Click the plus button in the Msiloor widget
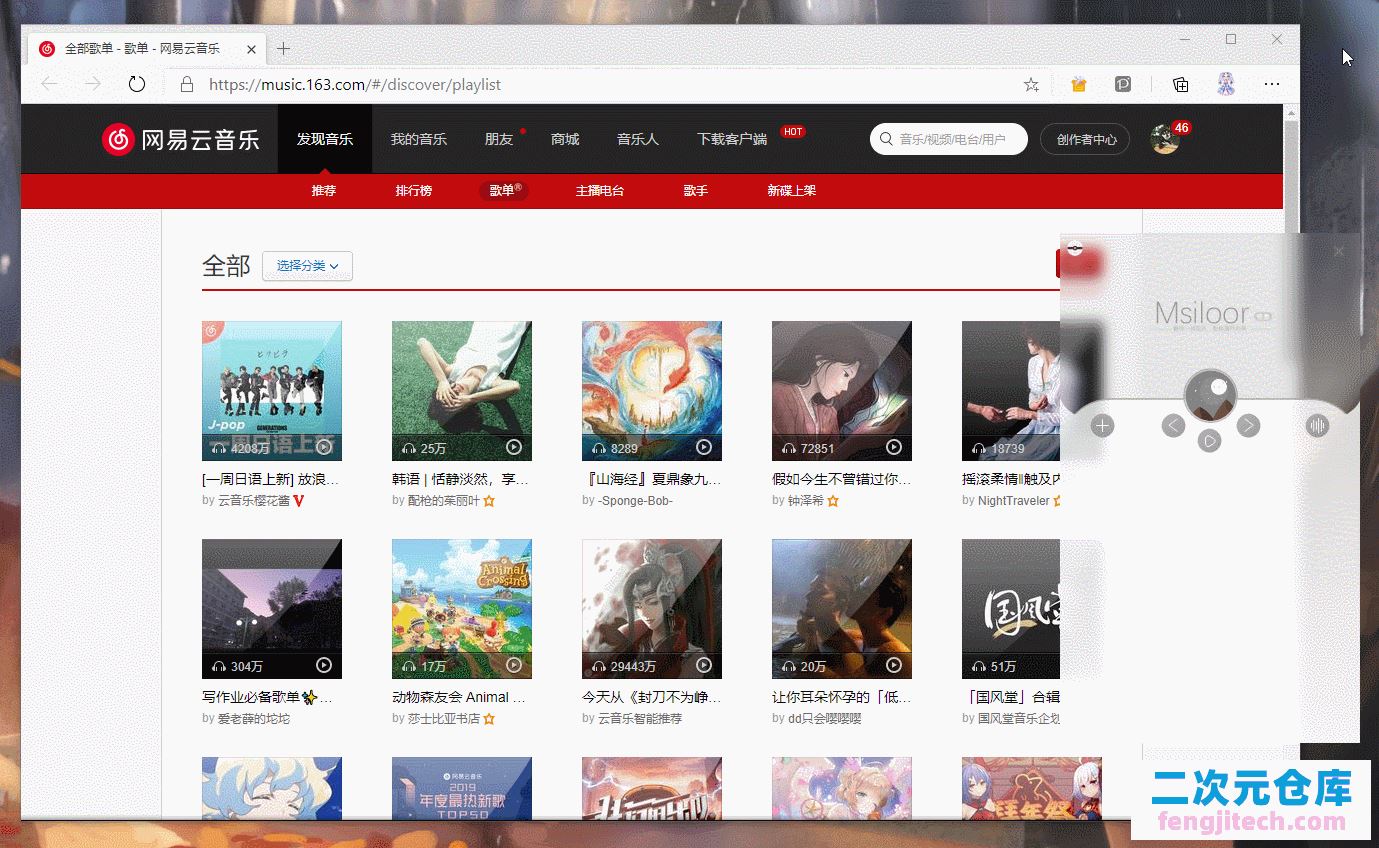This screenshot has height=848, width=1379. tap(1102, 426)
